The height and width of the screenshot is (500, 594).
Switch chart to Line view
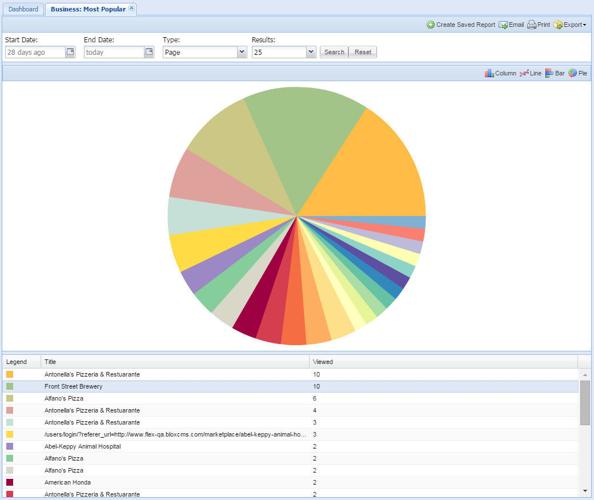530,73
